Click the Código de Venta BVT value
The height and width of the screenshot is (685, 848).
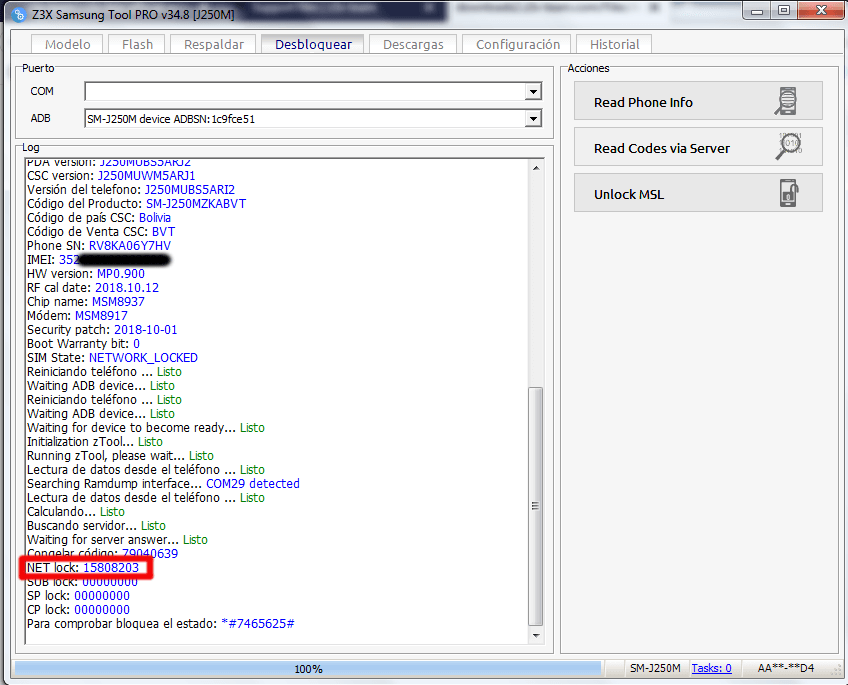point(163,232)
